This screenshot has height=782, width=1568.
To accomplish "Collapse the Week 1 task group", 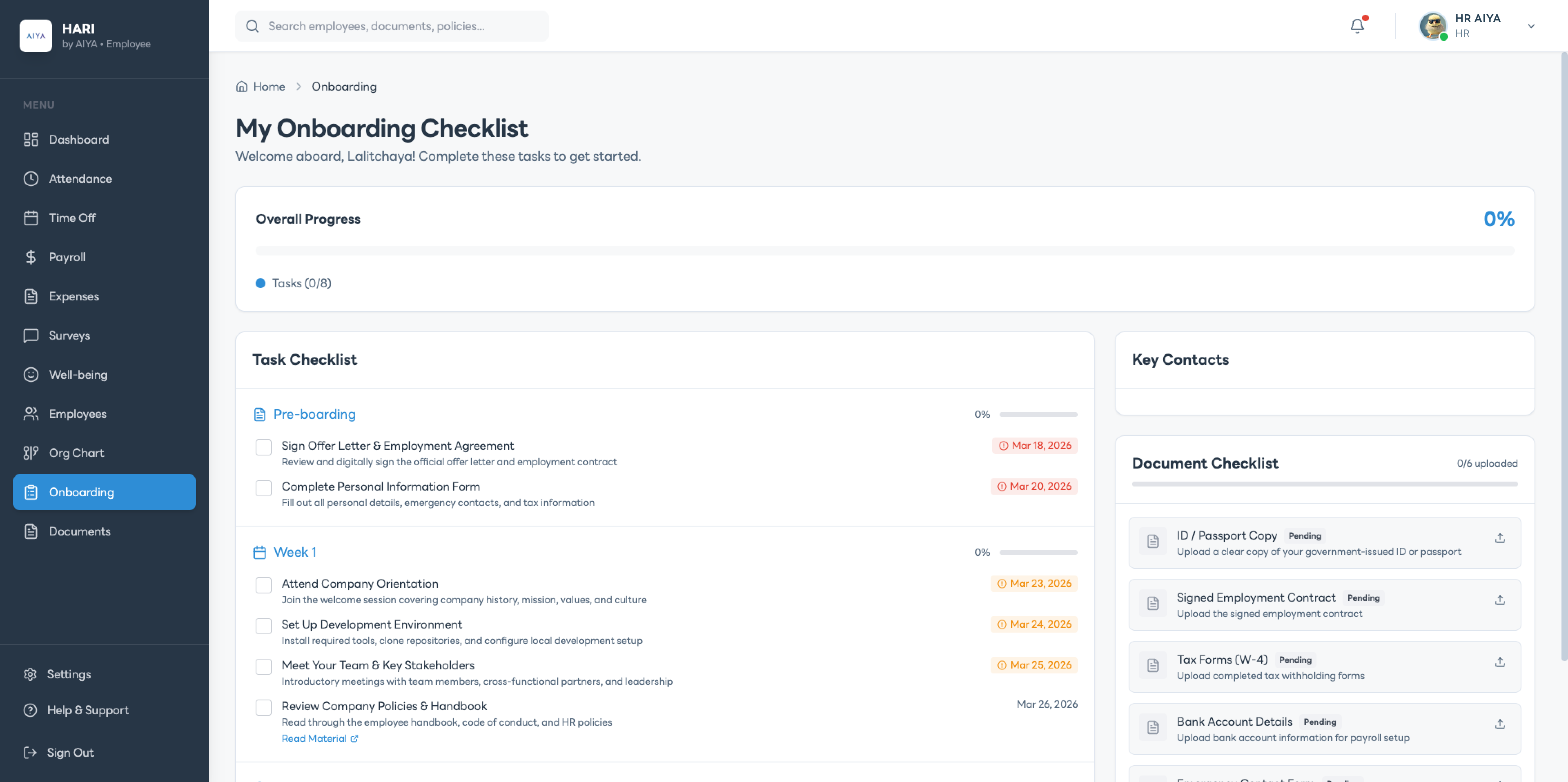I will pos(294,551).
